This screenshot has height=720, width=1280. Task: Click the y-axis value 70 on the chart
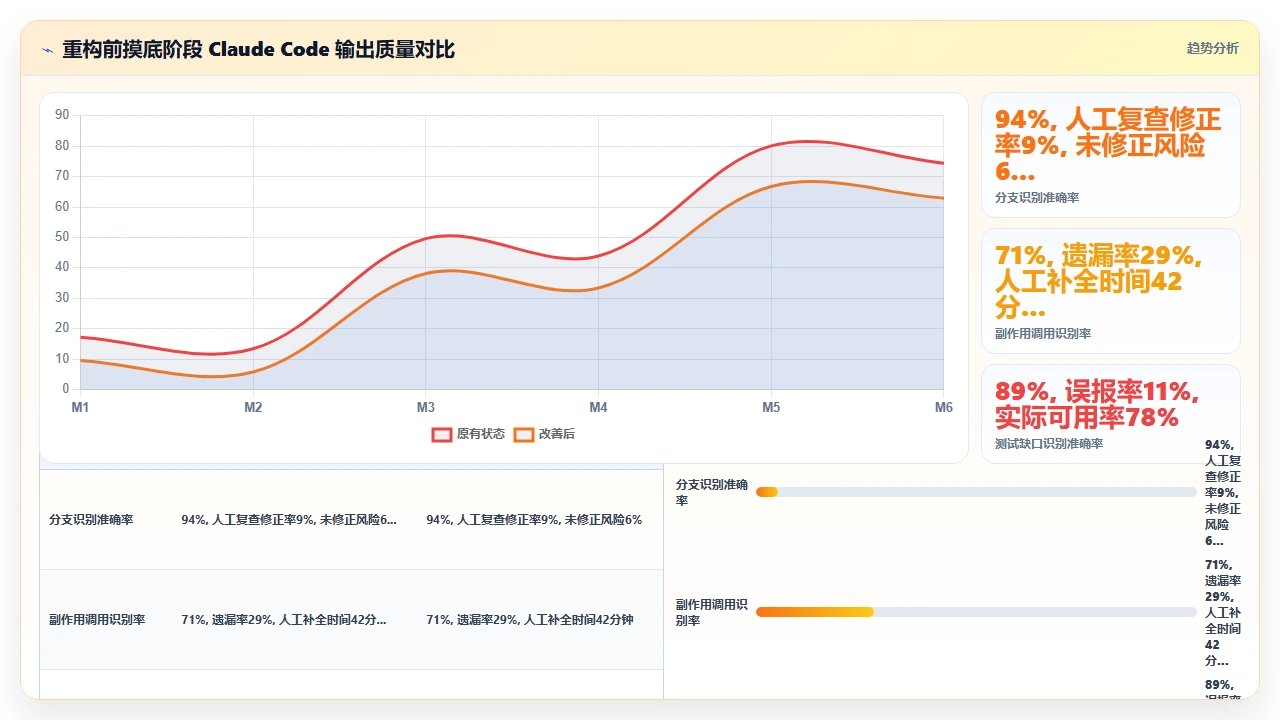coord(62,176)
